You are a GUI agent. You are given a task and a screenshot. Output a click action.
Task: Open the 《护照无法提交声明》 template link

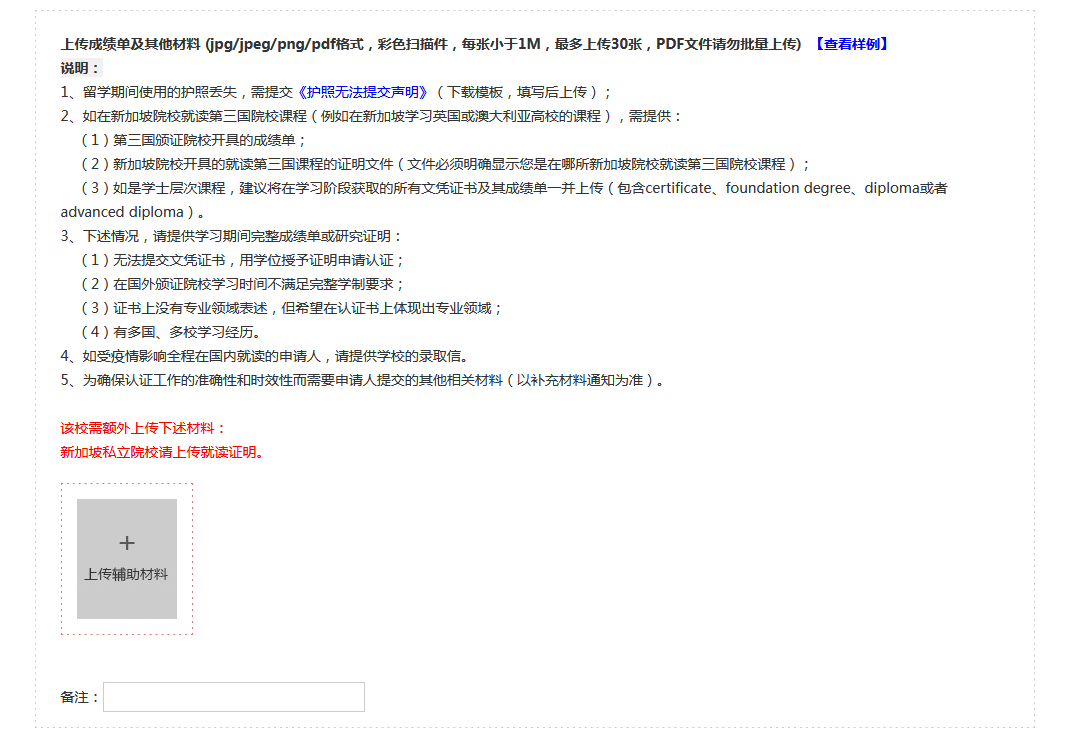pyautogui.click(x=362, y=92)
